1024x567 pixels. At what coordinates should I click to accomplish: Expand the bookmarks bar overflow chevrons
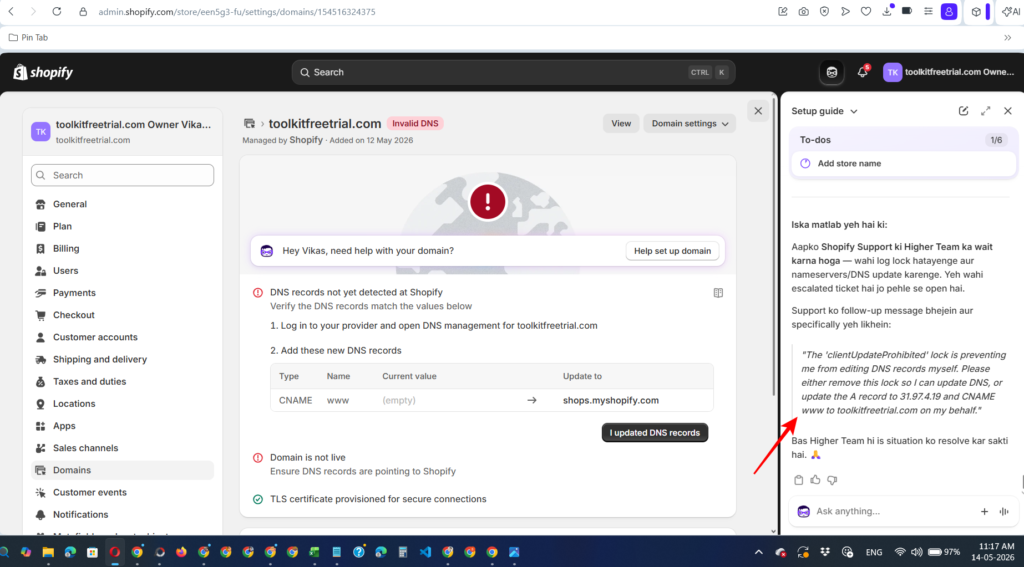tap(1008, 38)
